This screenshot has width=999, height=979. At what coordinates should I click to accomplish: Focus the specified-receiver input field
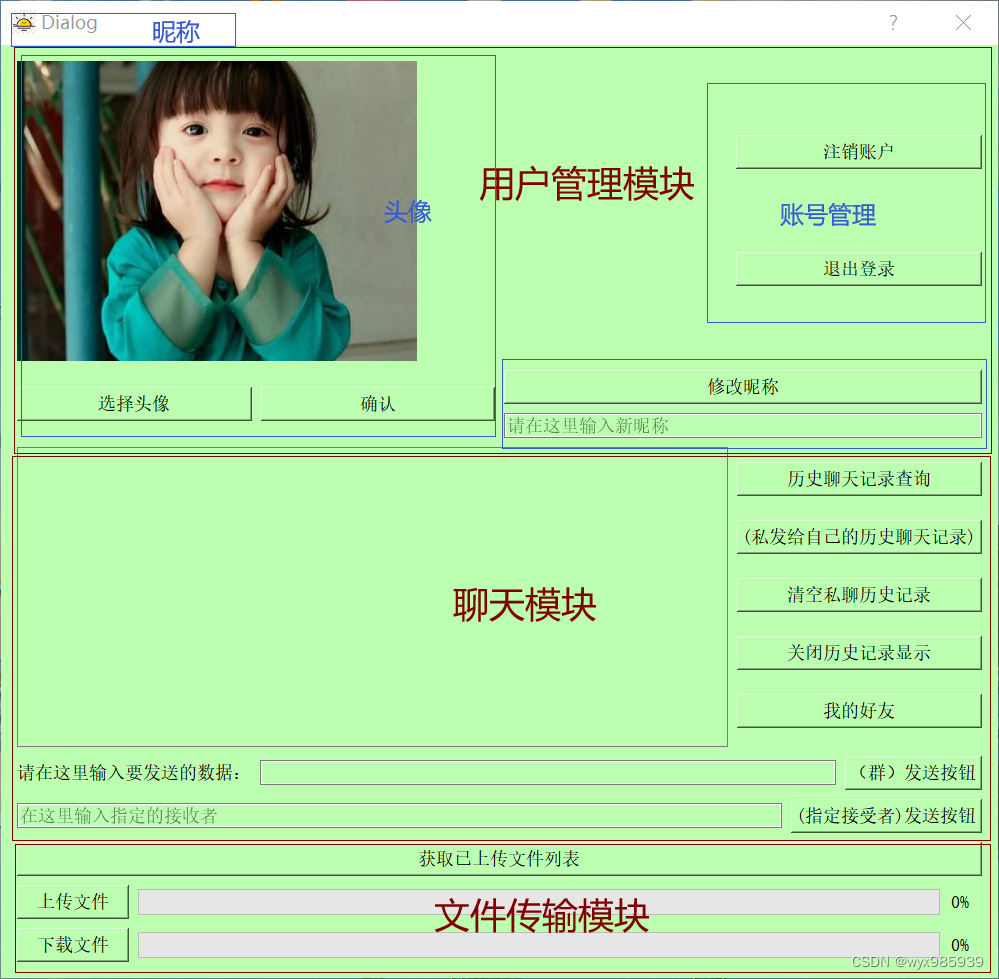[399, 815]
